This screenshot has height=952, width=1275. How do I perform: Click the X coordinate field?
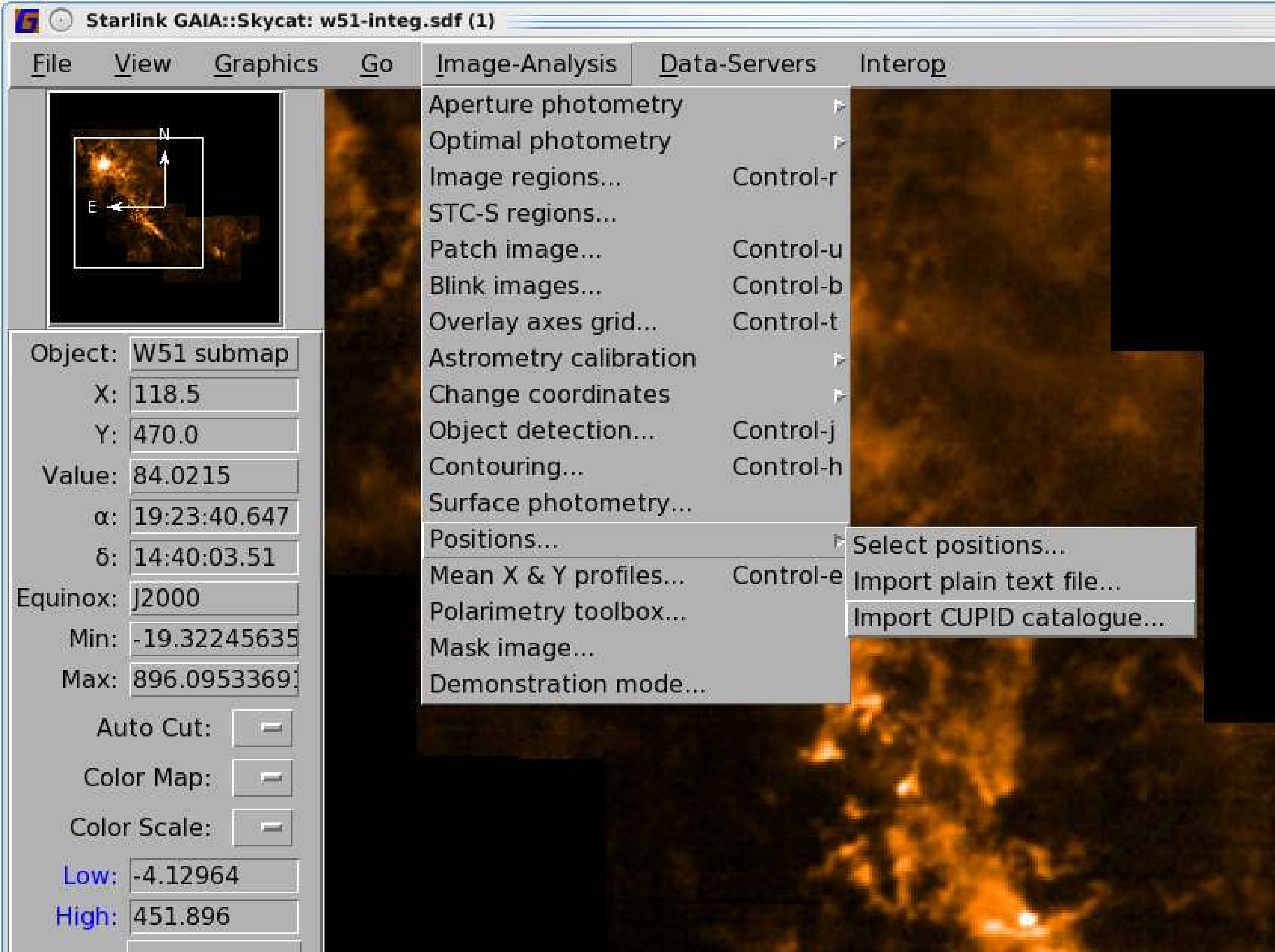[214, 395]
